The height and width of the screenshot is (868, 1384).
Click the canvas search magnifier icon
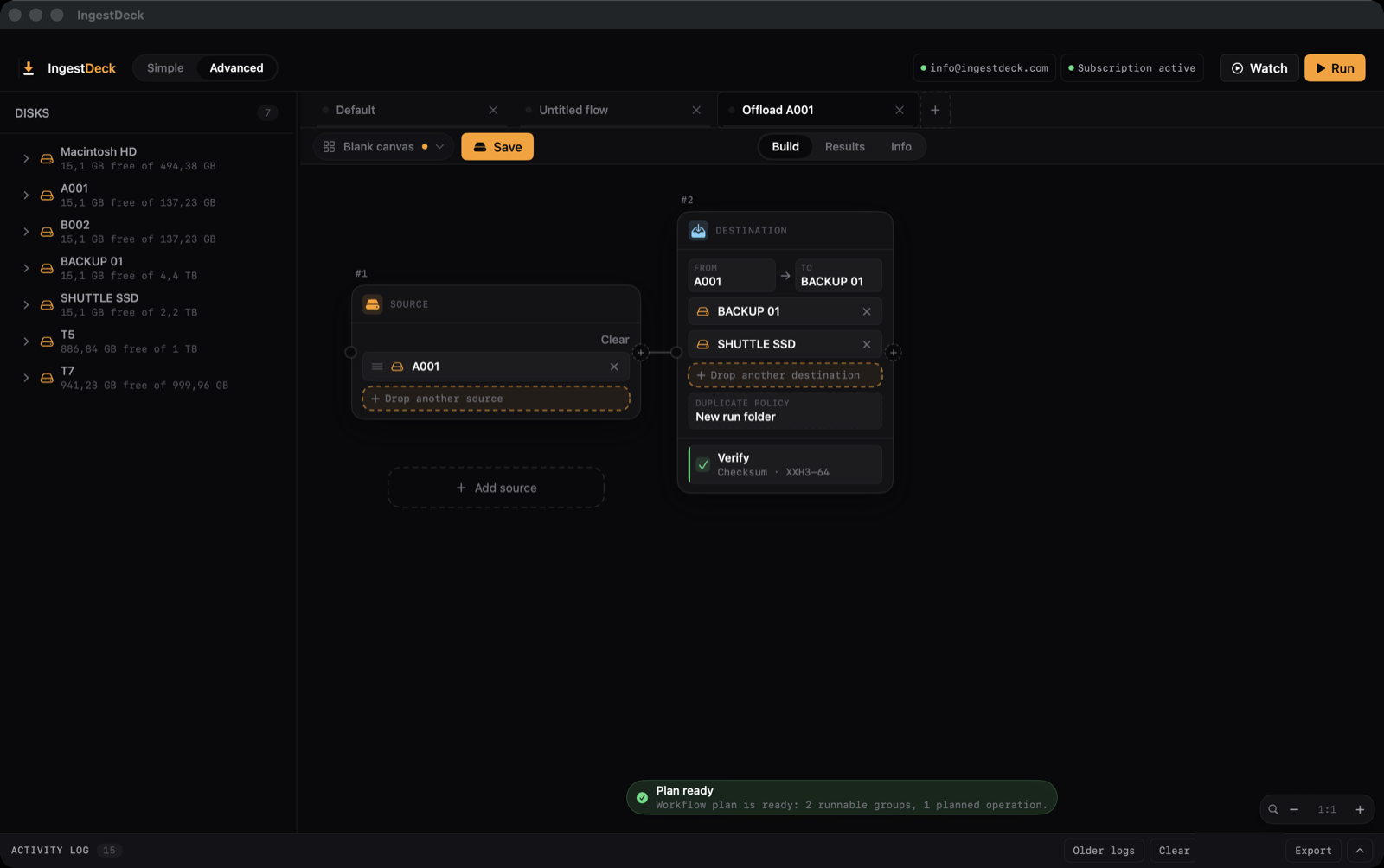point(1273,810)
